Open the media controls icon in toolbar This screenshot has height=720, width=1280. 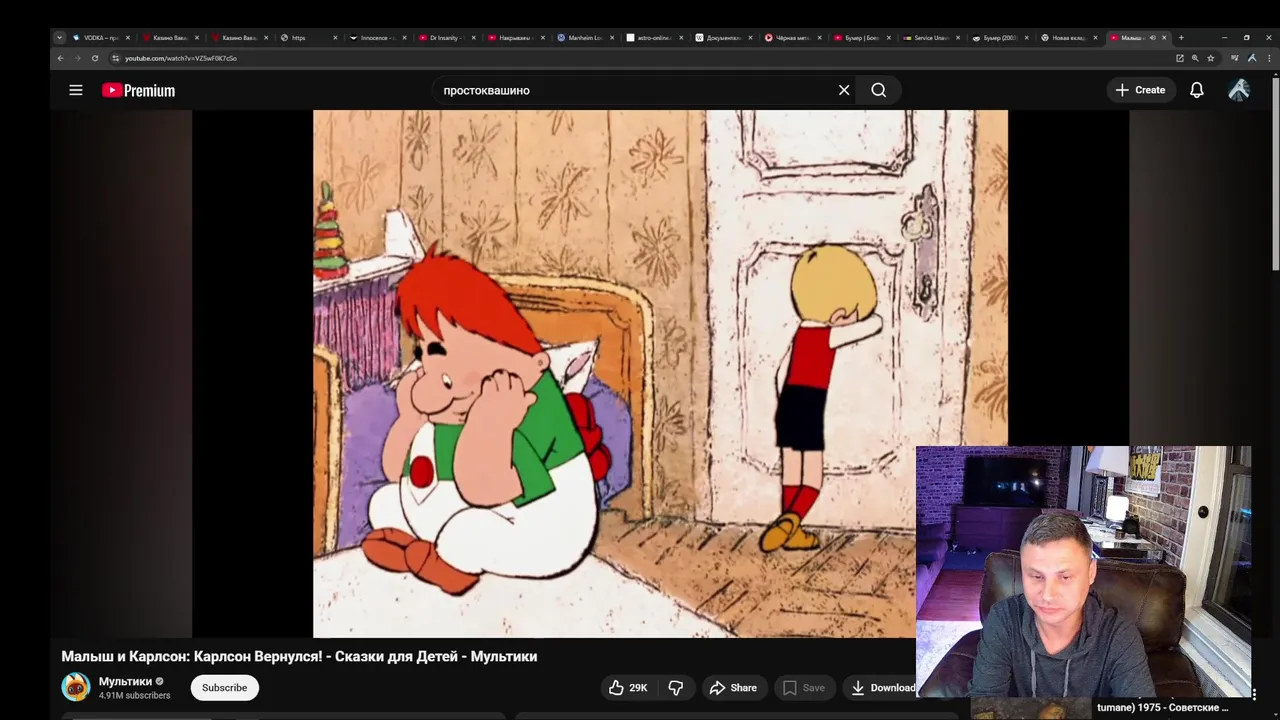[x=1235, y=58]
